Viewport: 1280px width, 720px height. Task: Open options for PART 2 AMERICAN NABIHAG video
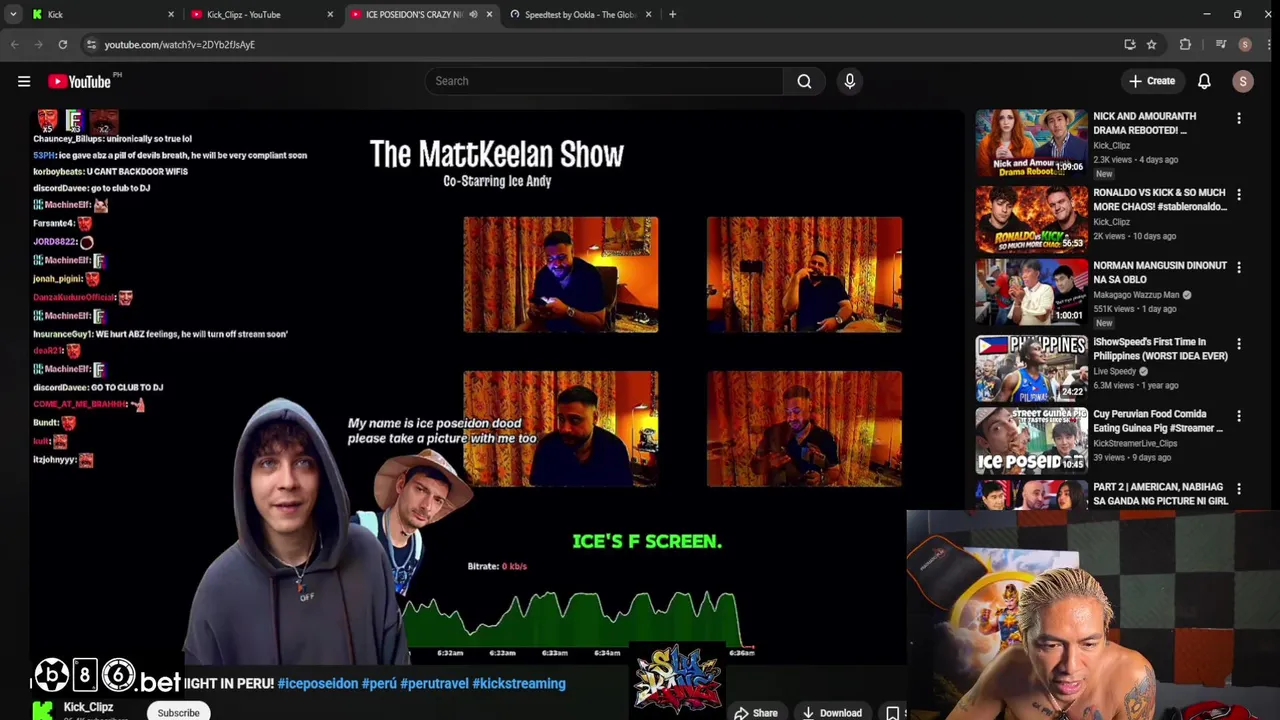1238,489
